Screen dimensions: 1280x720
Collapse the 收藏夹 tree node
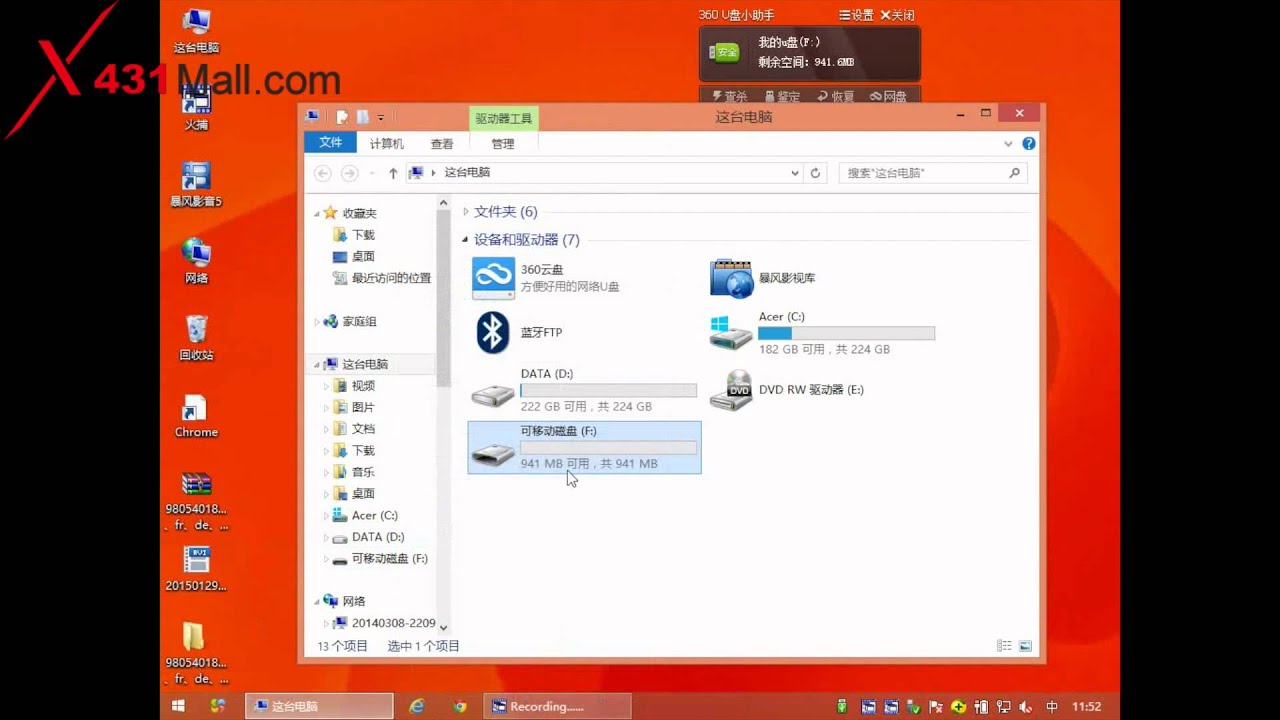318,213
